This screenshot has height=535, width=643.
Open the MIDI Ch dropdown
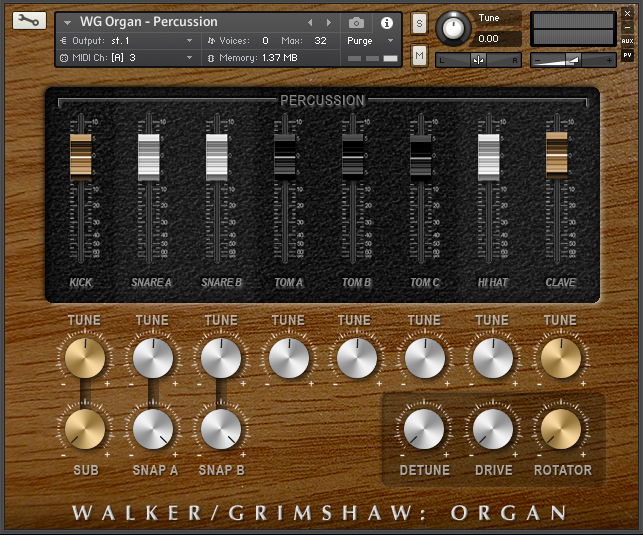pyautogui.click(x=128, y=58)
